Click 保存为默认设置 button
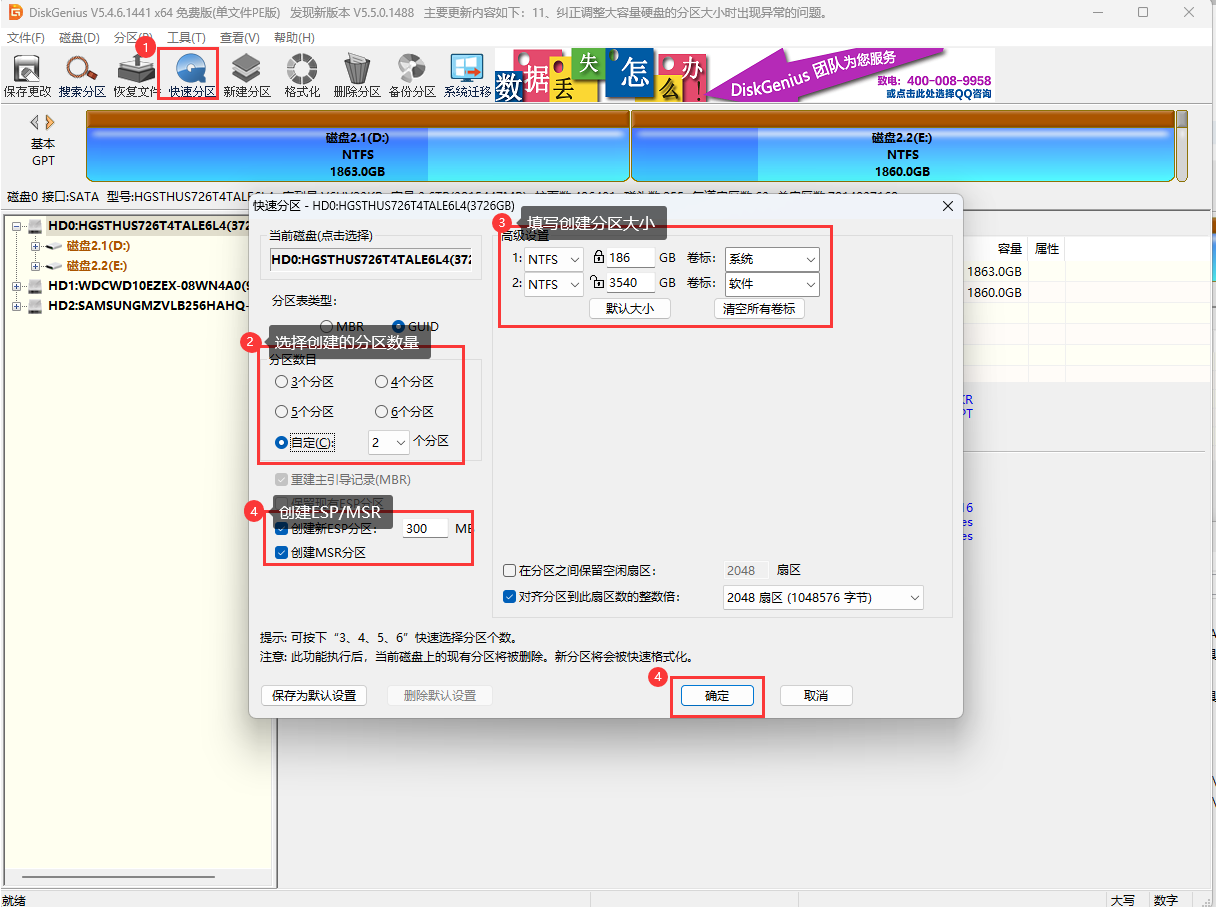This screenshot has width=1216, height=908. point(314,695)
